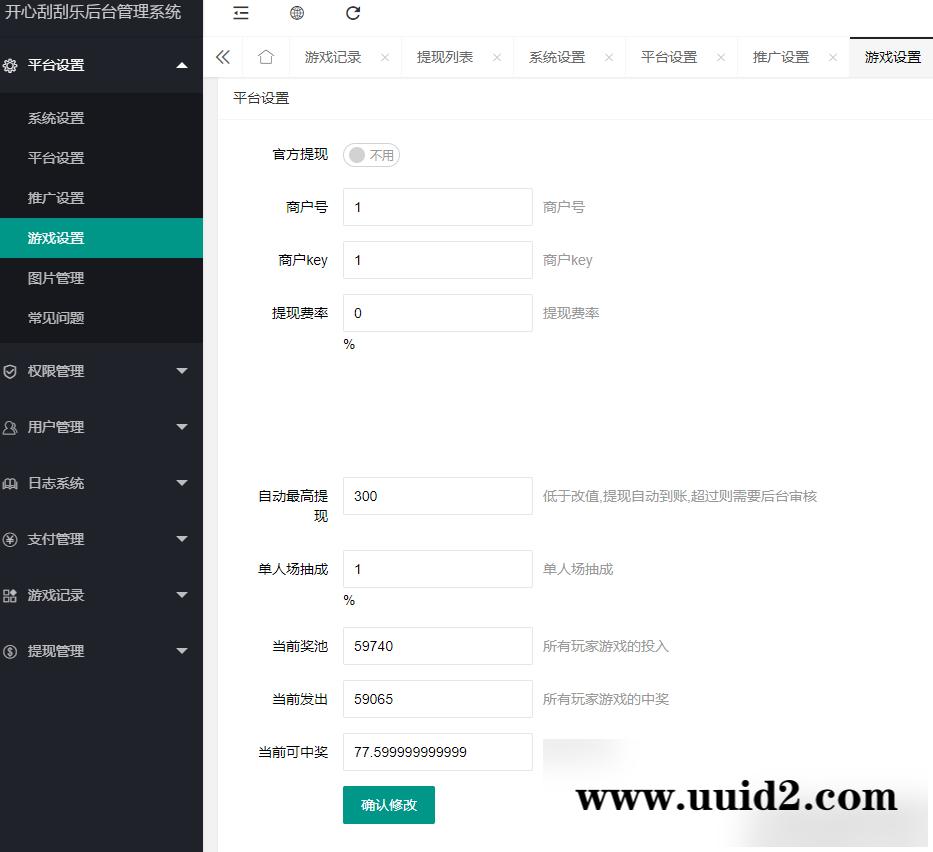
Task: Expand the 日志系统 menu
Action: click(x=101, y=483)
